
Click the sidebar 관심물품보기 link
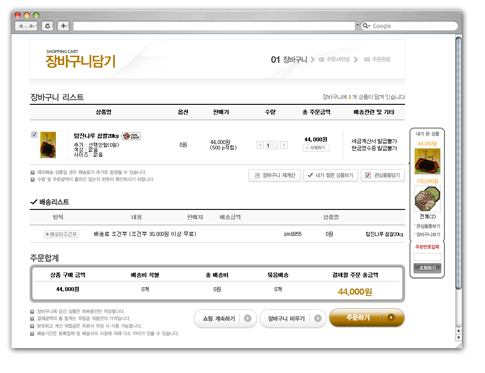point(428,226)
